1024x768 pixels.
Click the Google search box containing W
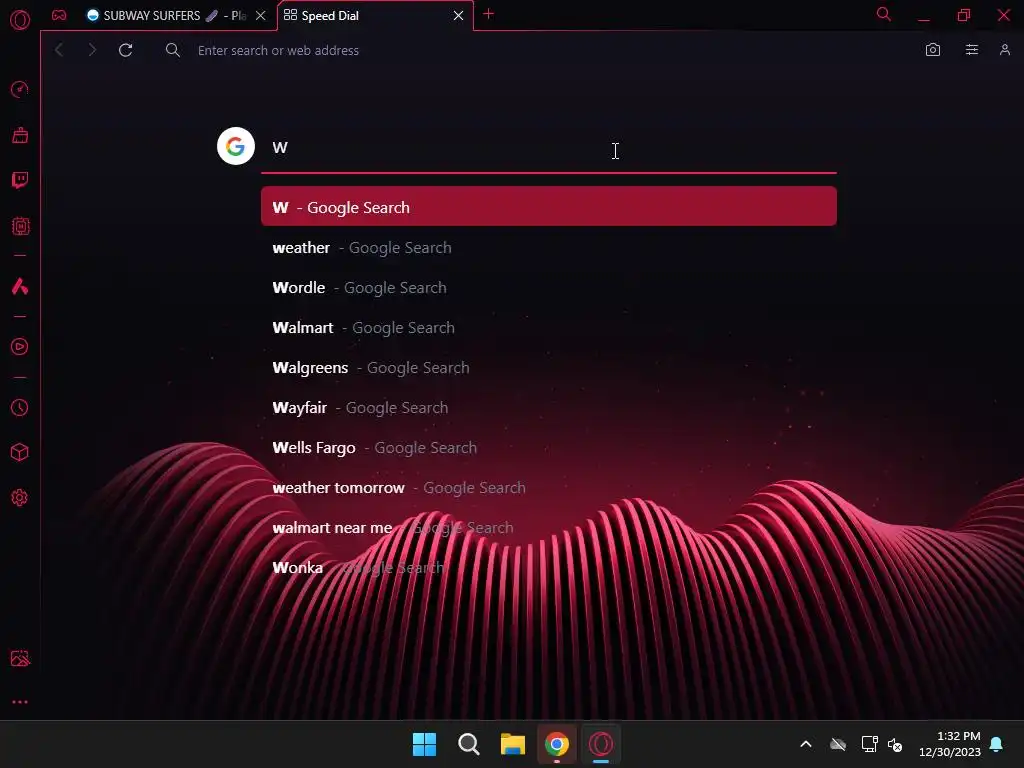[549, 148]
